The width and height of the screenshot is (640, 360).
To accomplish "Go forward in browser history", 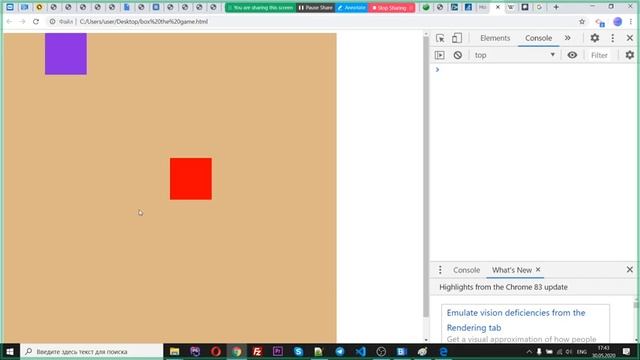I will [x=22, y=22].
